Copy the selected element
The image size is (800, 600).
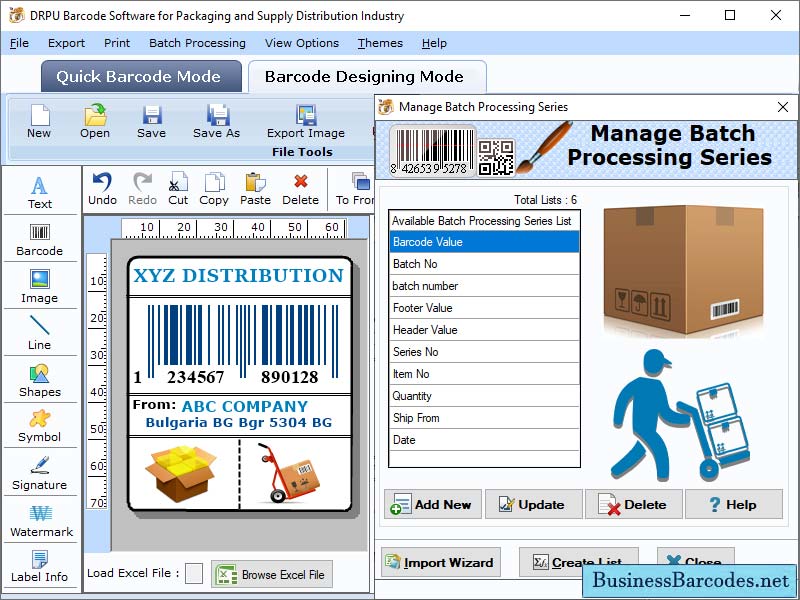pyautogui.click(x=214, y=185)
